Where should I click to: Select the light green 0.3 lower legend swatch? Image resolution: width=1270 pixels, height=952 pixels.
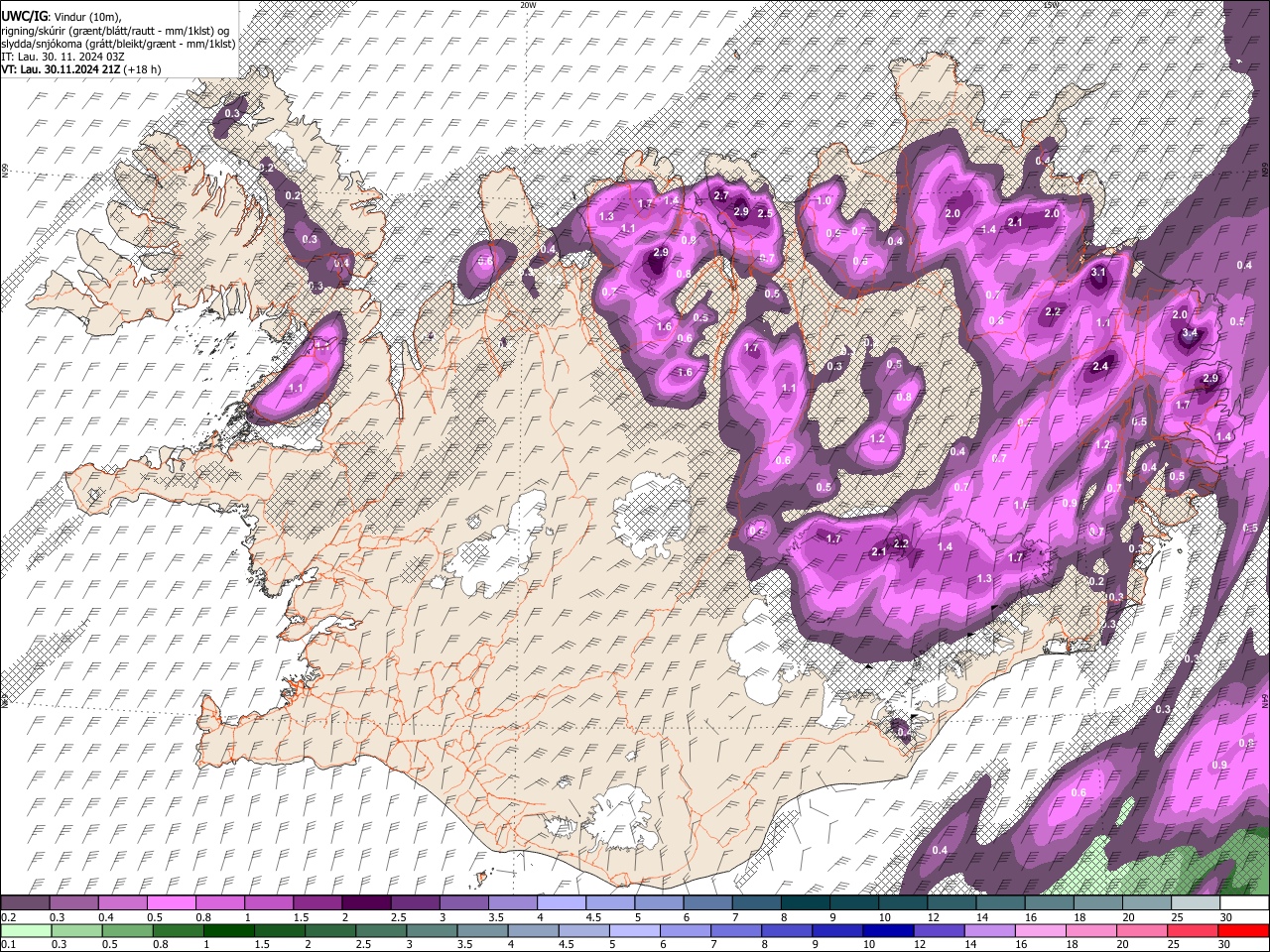tap(76, 931)
